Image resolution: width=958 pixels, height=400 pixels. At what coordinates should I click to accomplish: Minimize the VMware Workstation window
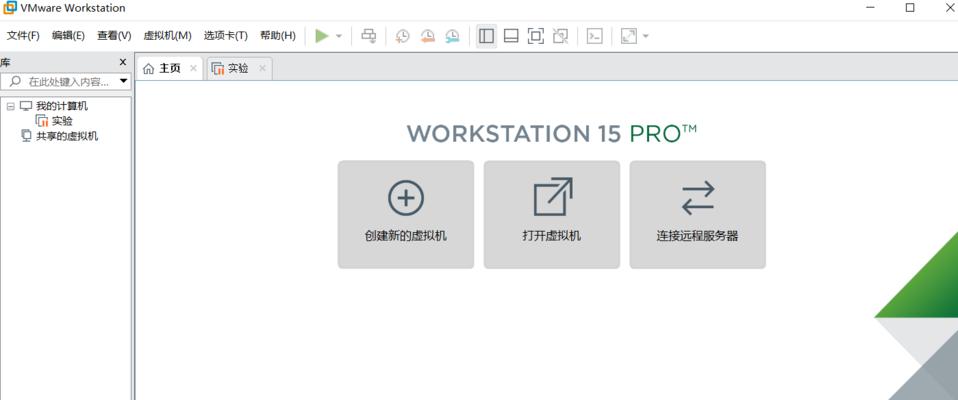869,8
